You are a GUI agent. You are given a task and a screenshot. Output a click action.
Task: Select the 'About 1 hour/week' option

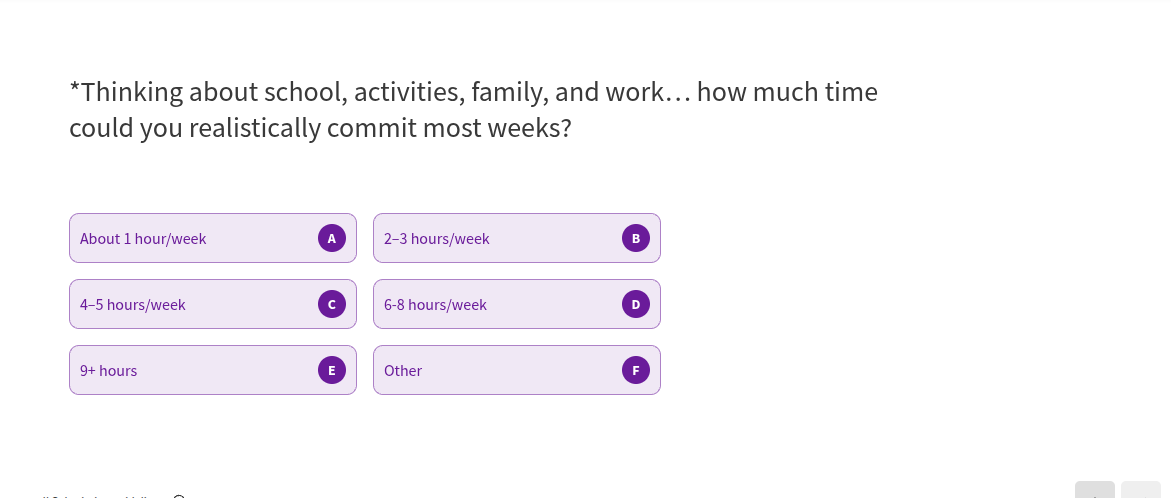point(213,238)
